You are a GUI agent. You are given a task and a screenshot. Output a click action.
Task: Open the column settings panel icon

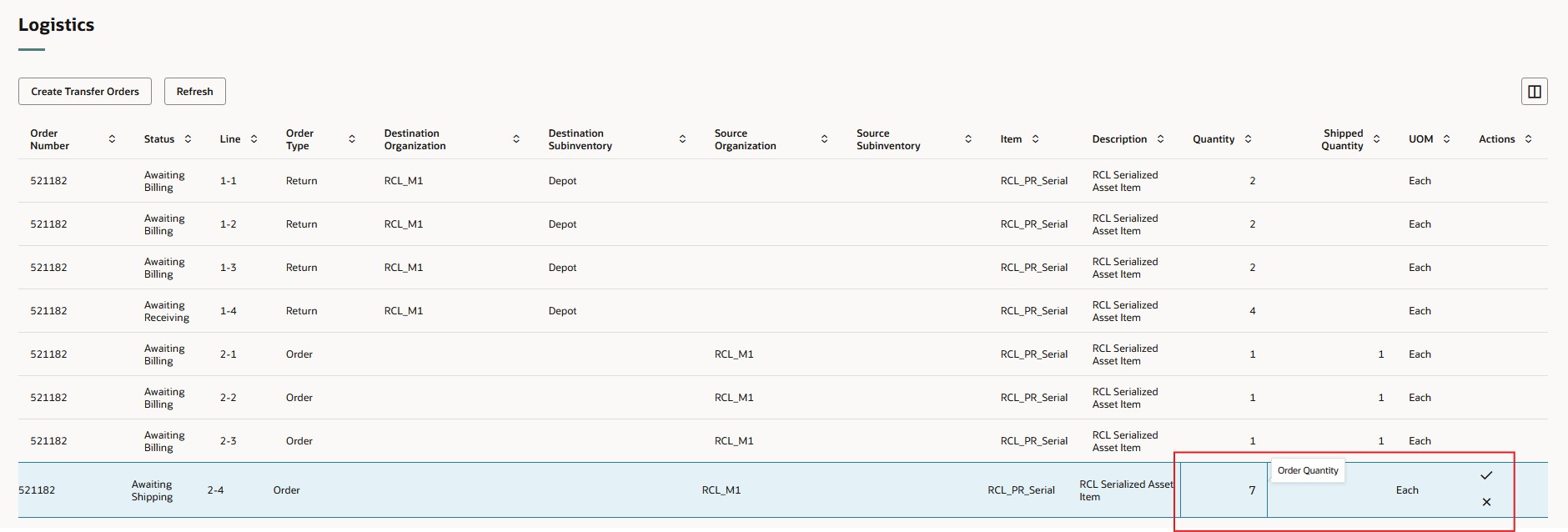pos(1534,92)
